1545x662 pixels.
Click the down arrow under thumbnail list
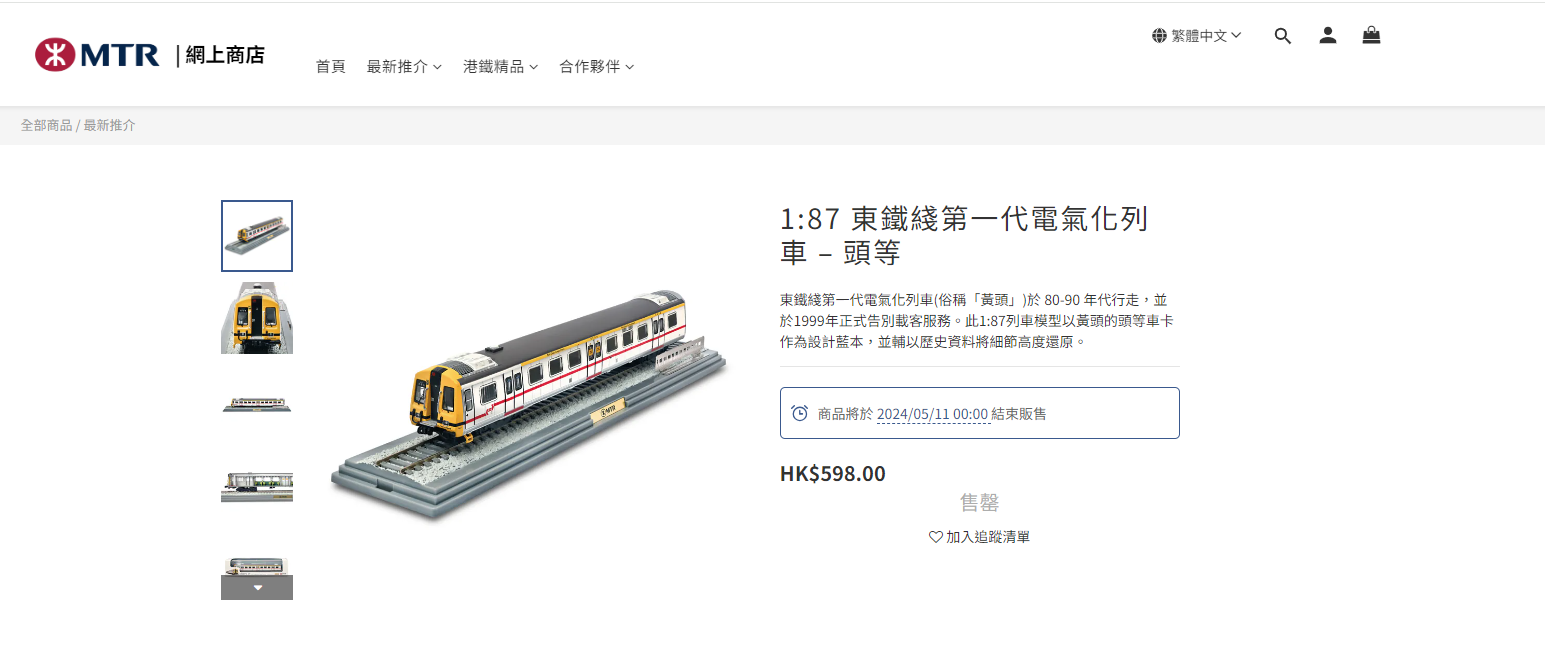pos(257,588)
